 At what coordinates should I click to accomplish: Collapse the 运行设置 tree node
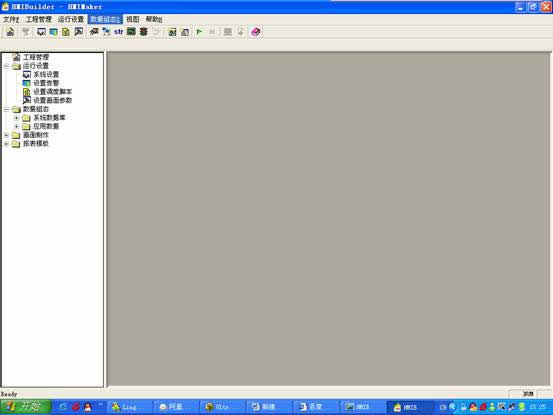(x=6, y=66)
